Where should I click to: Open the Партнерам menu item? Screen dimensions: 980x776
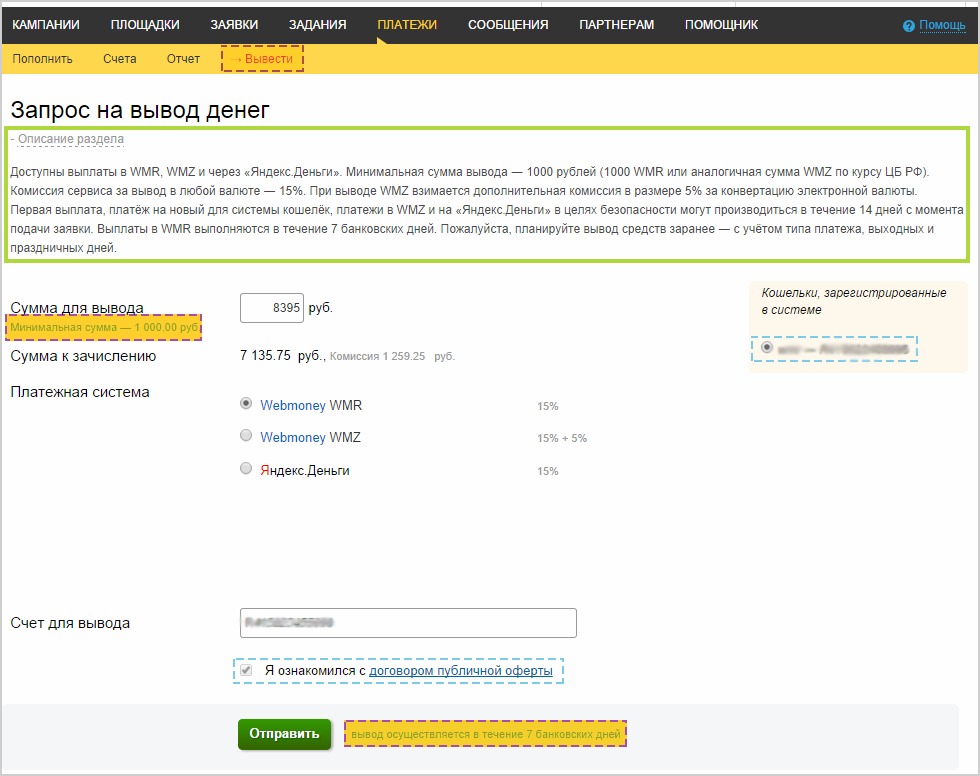pyautogui.click(x=616, y=25)
